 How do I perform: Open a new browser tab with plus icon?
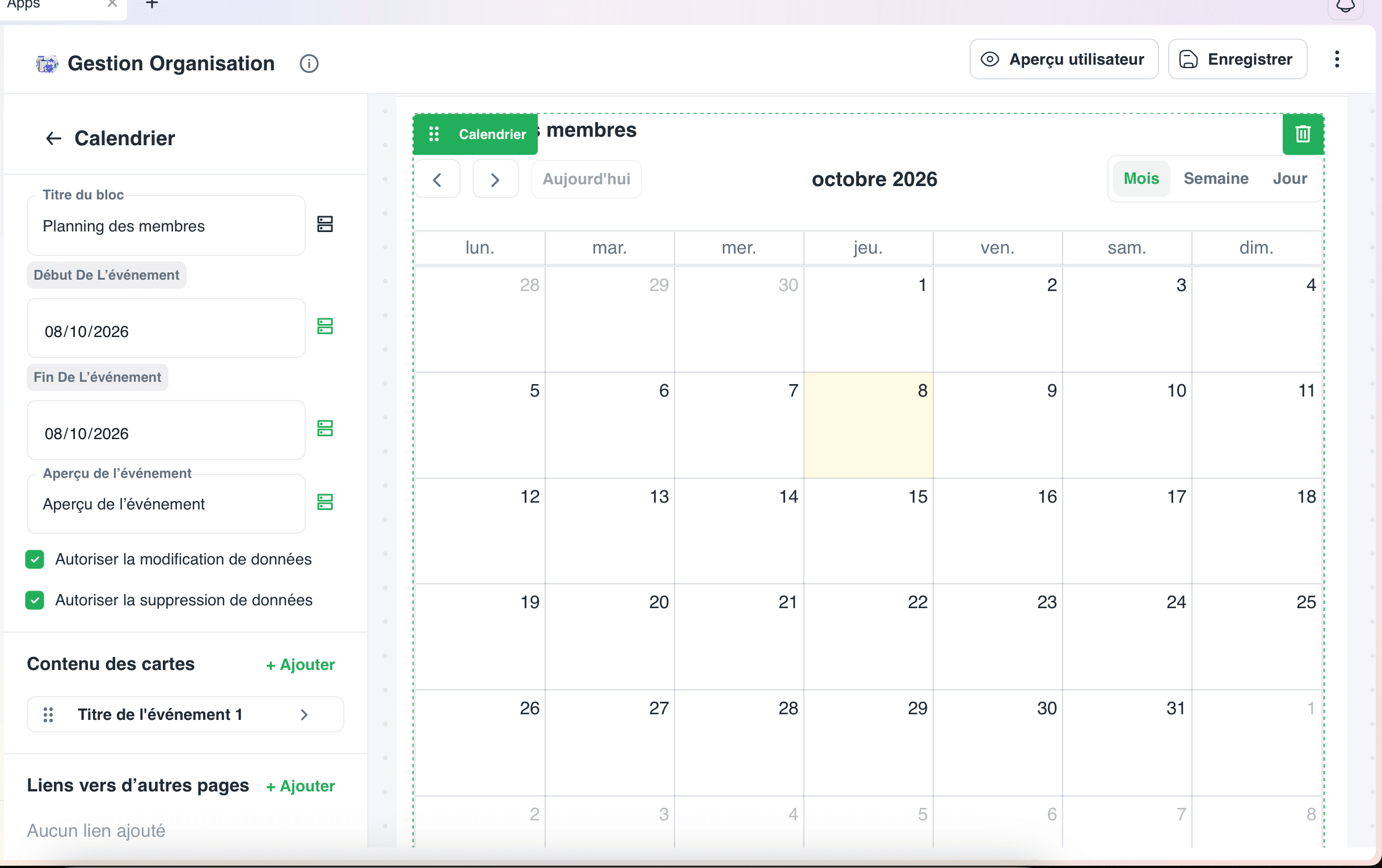(x=151, y=5)
